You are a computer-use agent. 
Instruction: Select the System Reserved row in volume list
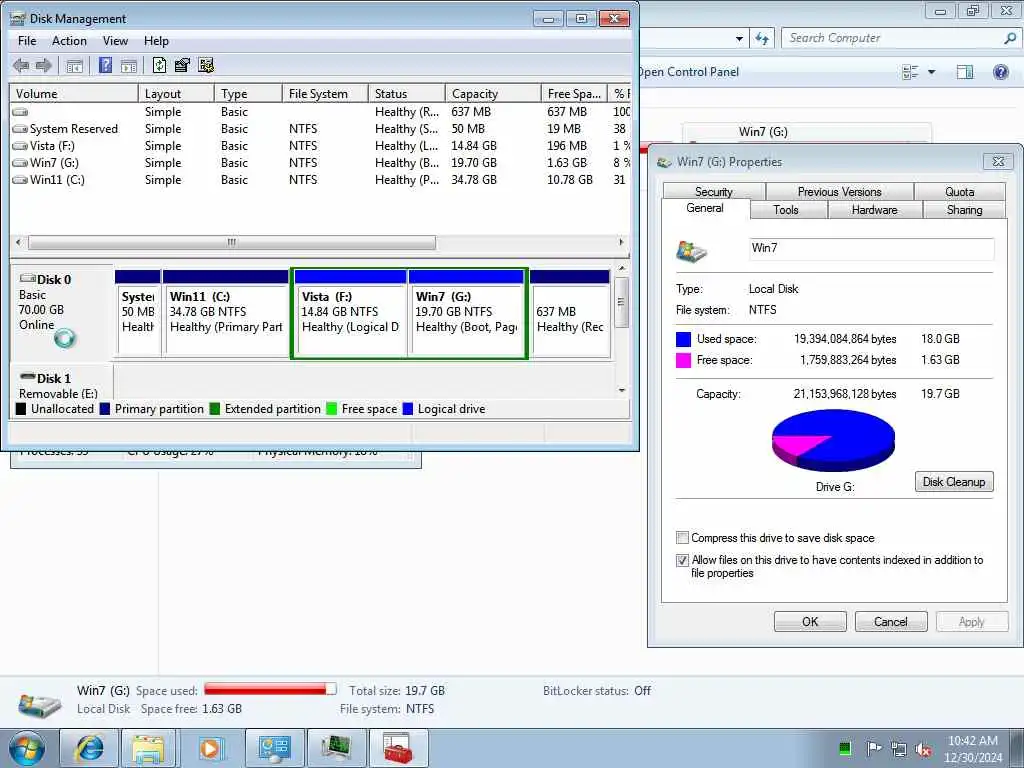(x=320, y=129)
